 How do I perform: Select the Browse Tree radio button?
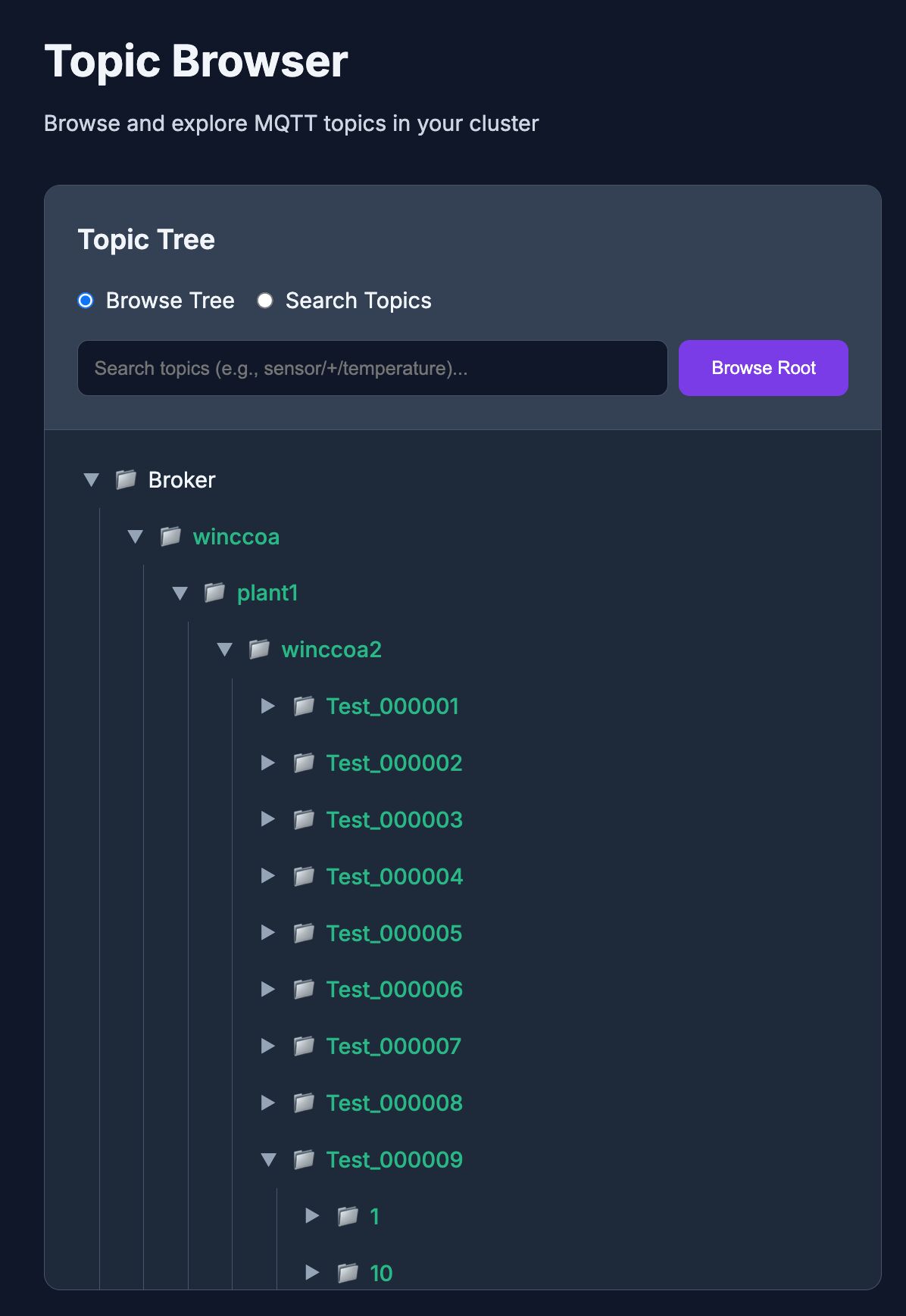click(x=86, y=301)
